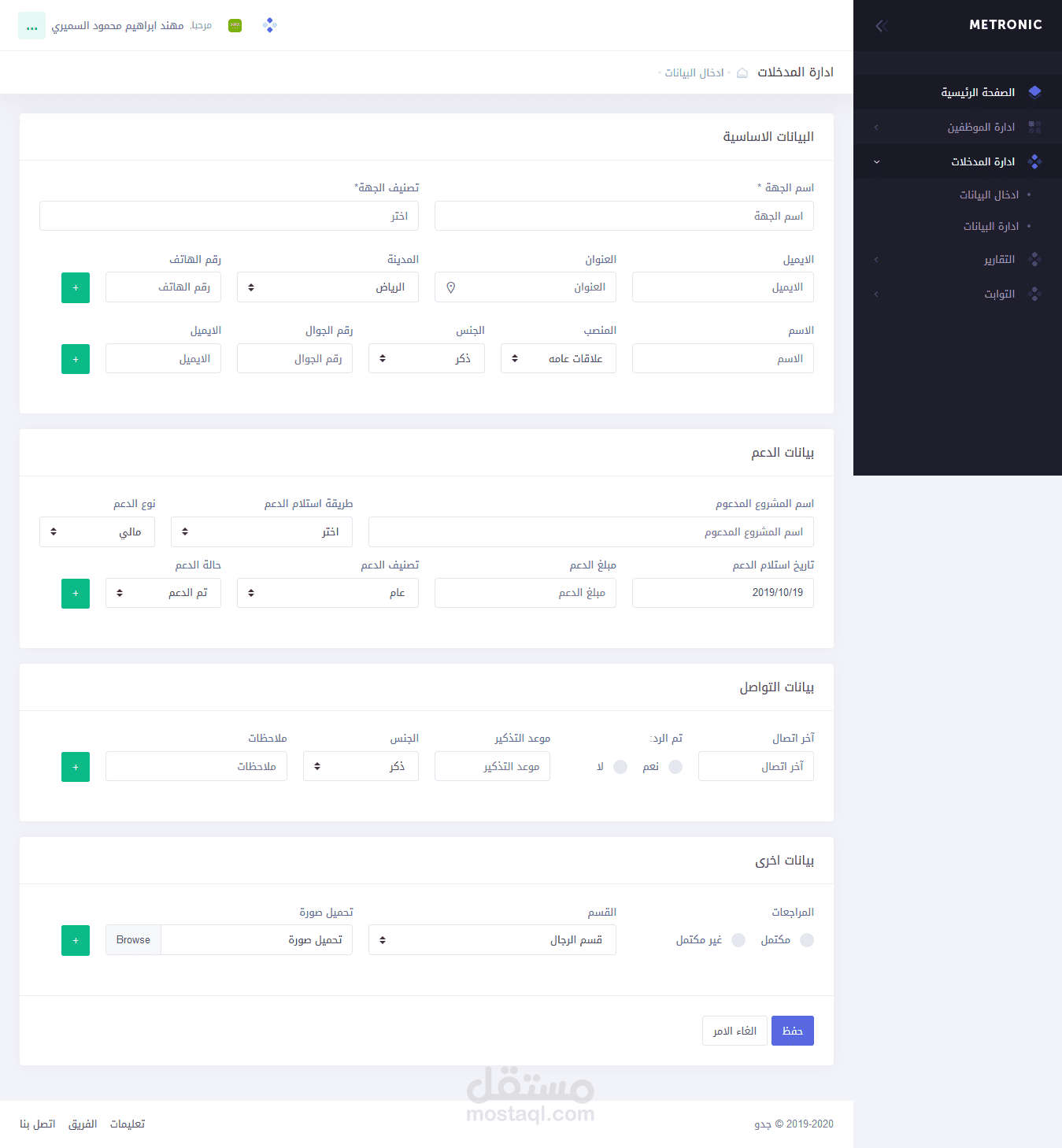This screenshot has height=1148, width=1062.
Task: Open الصفحة الرئيسية sidebar item
Action: pyautogui.click(x=957, y=92)
